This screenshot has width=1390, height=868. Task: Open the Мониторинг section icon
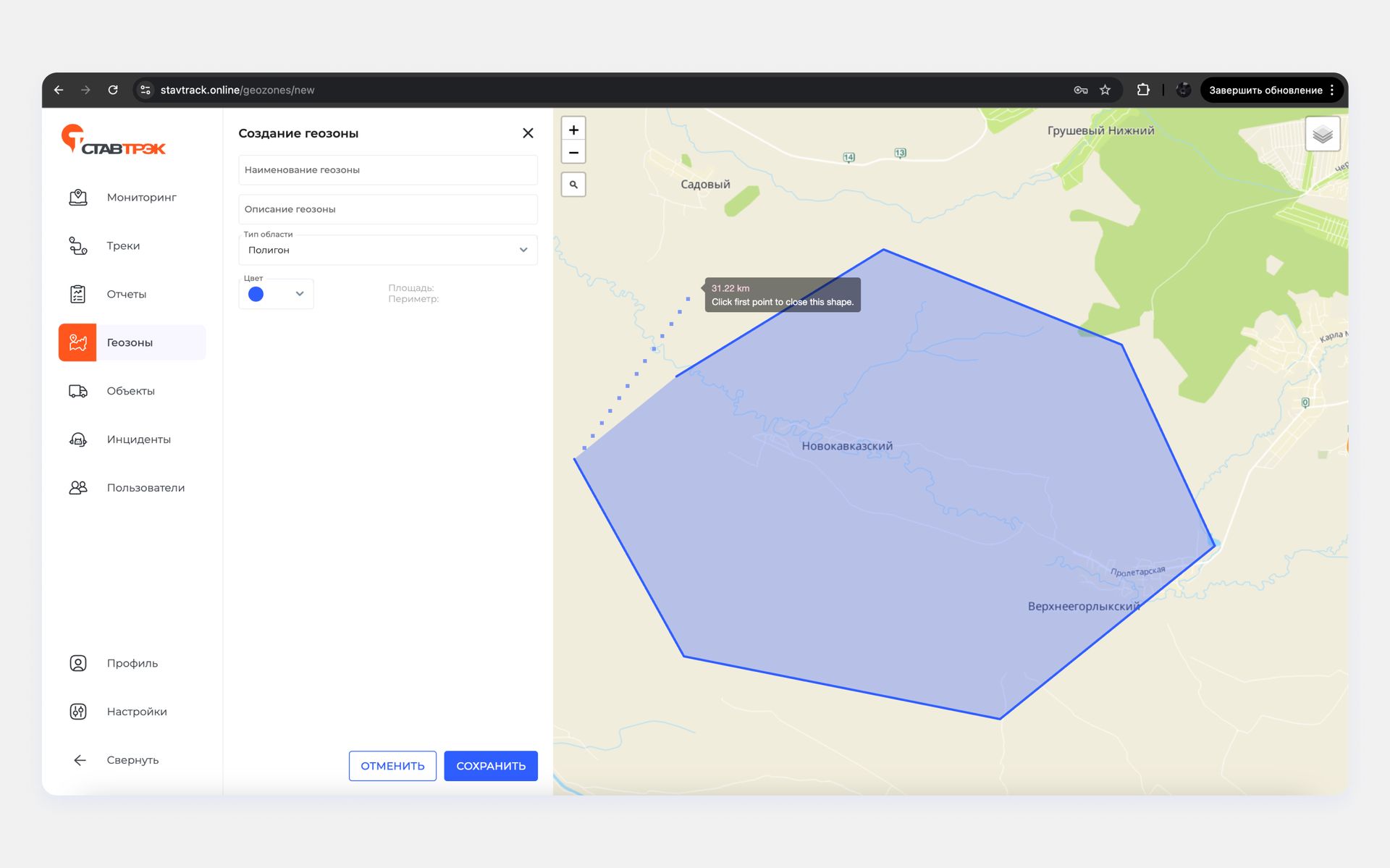tap(78, 198)
